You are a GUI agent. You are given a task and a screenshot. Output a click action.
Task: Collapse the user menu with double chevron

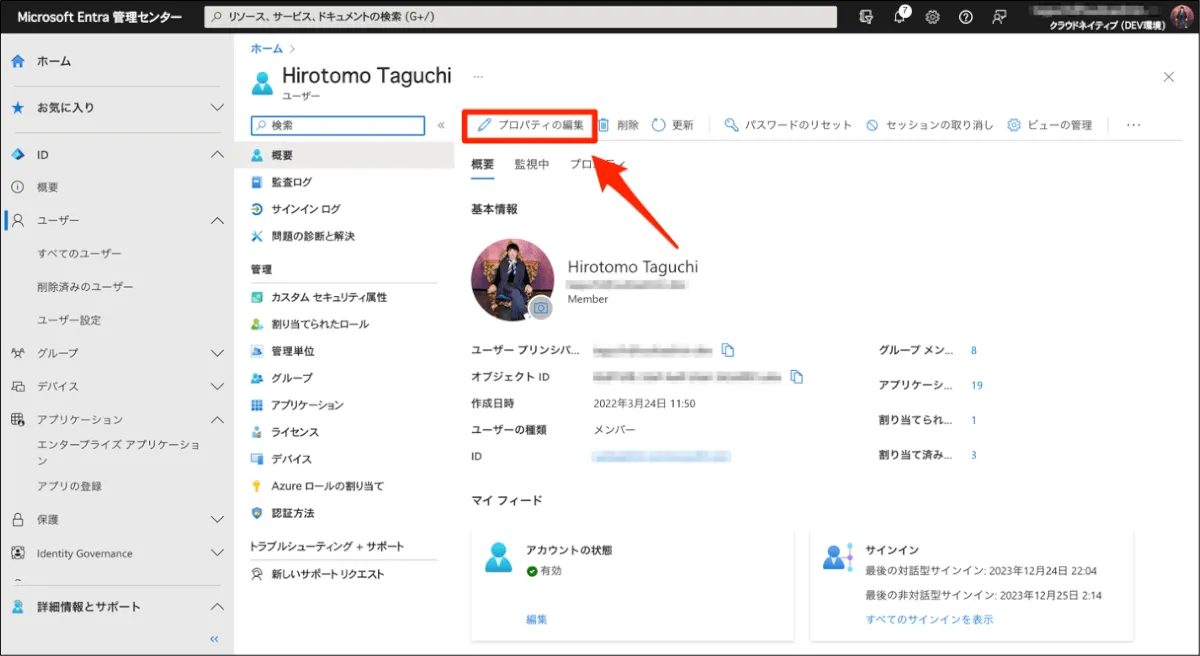[441, 125]
